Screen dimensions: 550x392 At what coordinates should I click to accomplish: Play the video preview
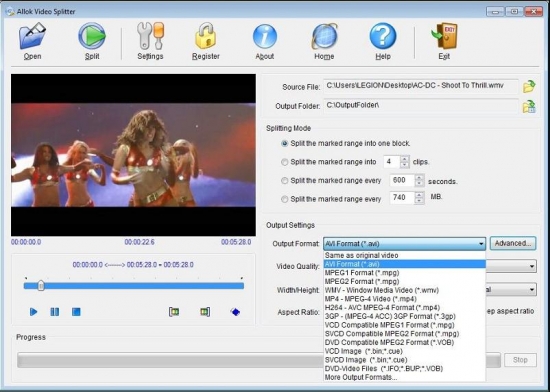pos(33,312)
